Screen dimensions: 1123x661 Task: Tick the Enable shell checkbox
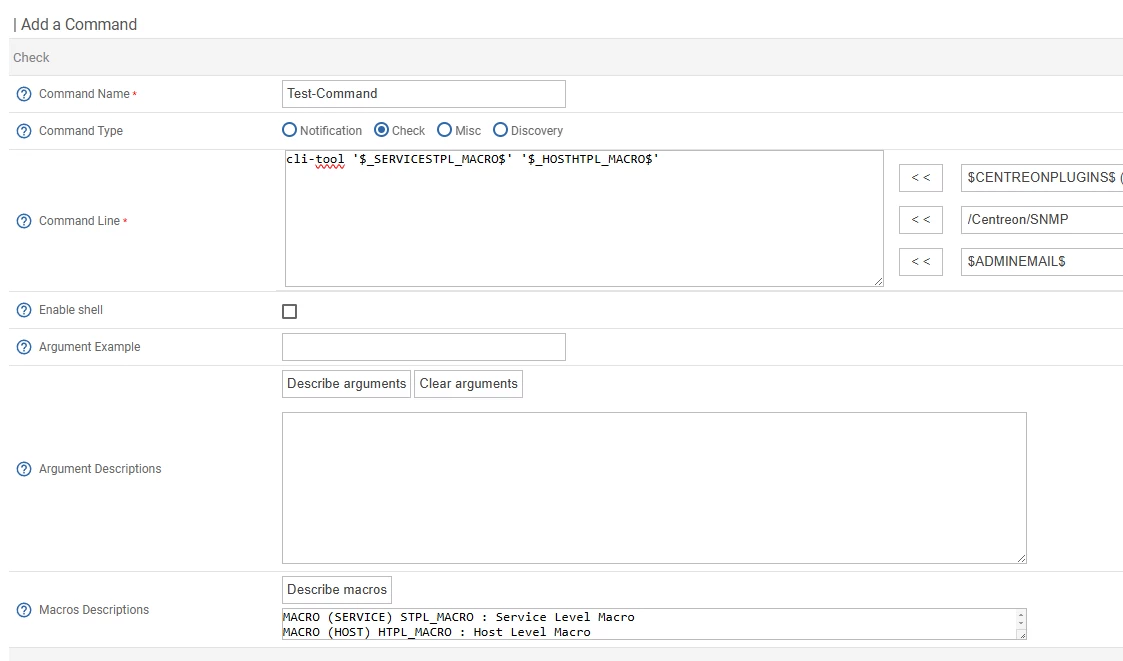pyautogui.click(x=290, y=312)
